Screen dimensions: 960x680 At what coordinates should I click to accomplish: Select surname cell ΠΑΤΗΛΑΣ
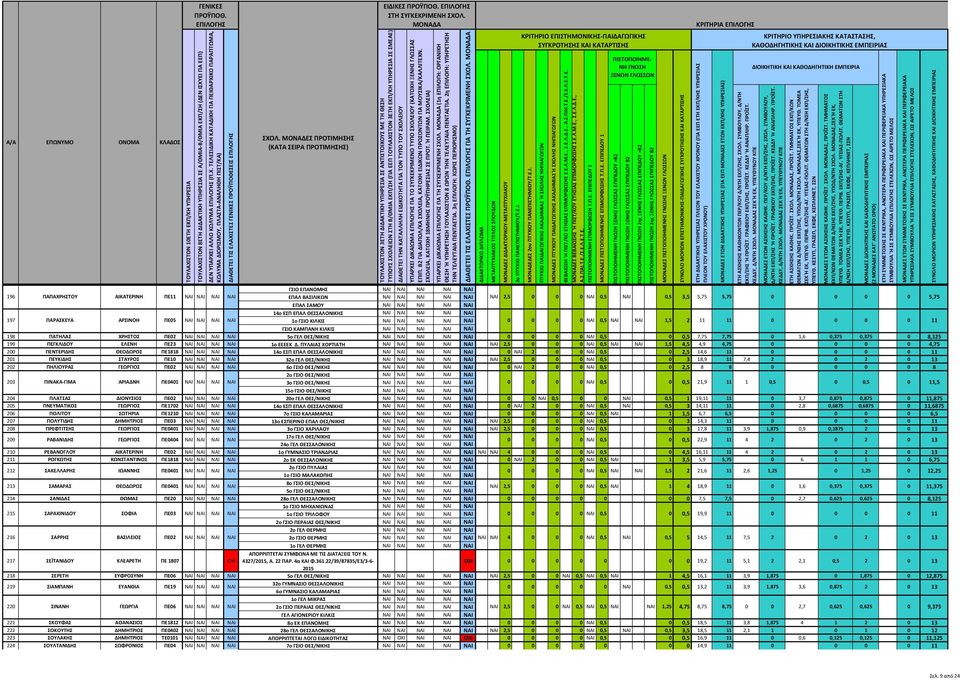pyautogui.click(x=59, y=337)
